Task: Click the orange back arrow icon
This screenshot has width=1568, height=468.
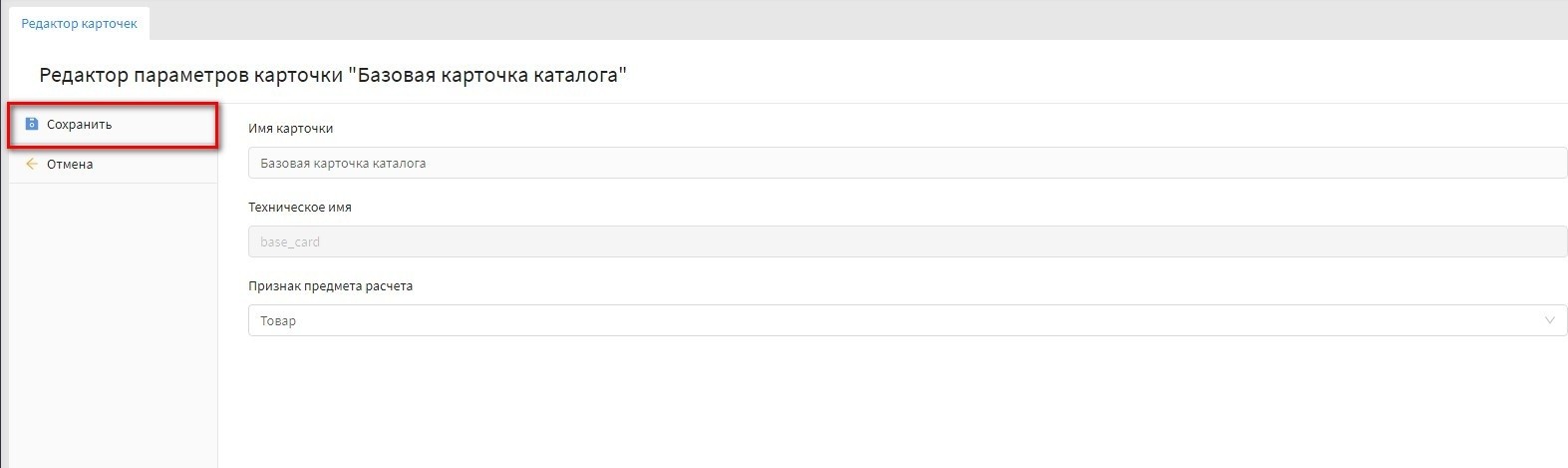Action: coord(32,164)
